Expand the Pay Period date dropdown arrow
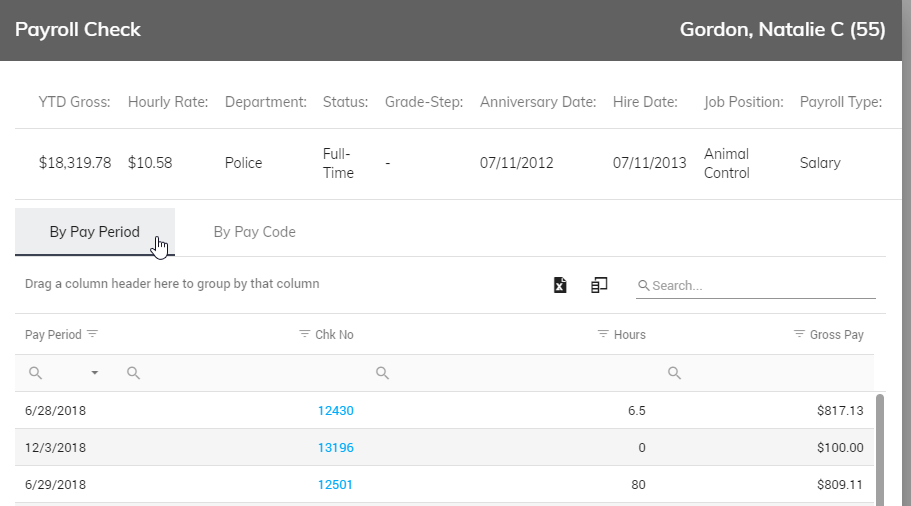 click(95, 373)
